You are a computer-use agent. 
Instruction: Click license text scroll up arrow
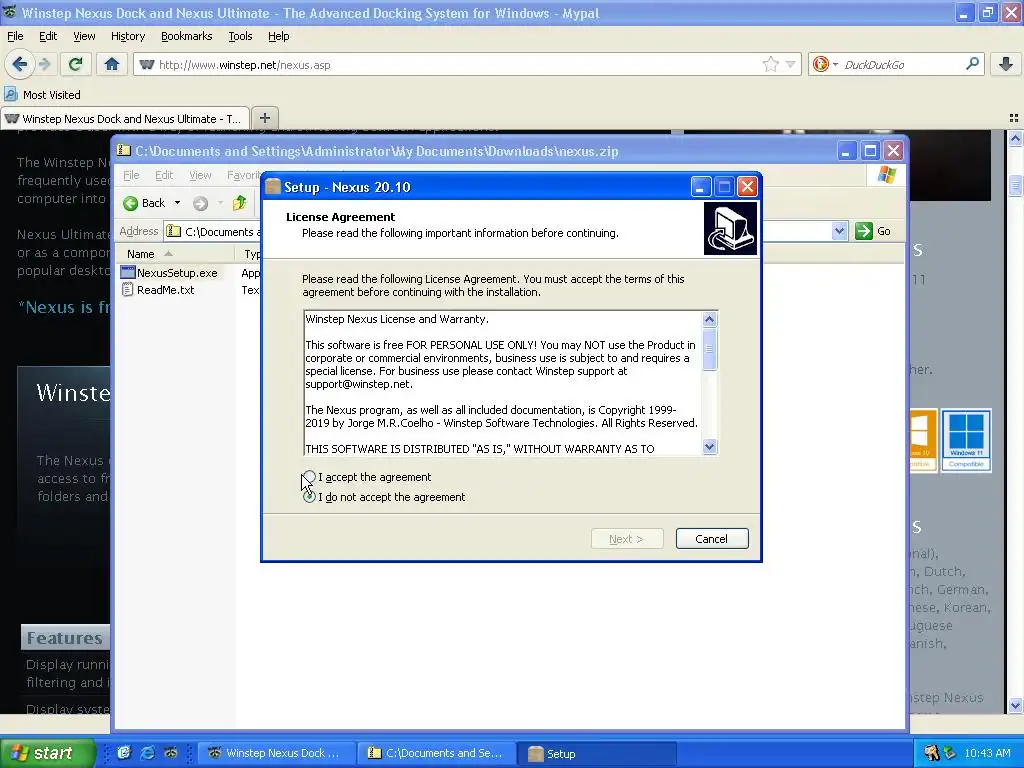point(709,319)
